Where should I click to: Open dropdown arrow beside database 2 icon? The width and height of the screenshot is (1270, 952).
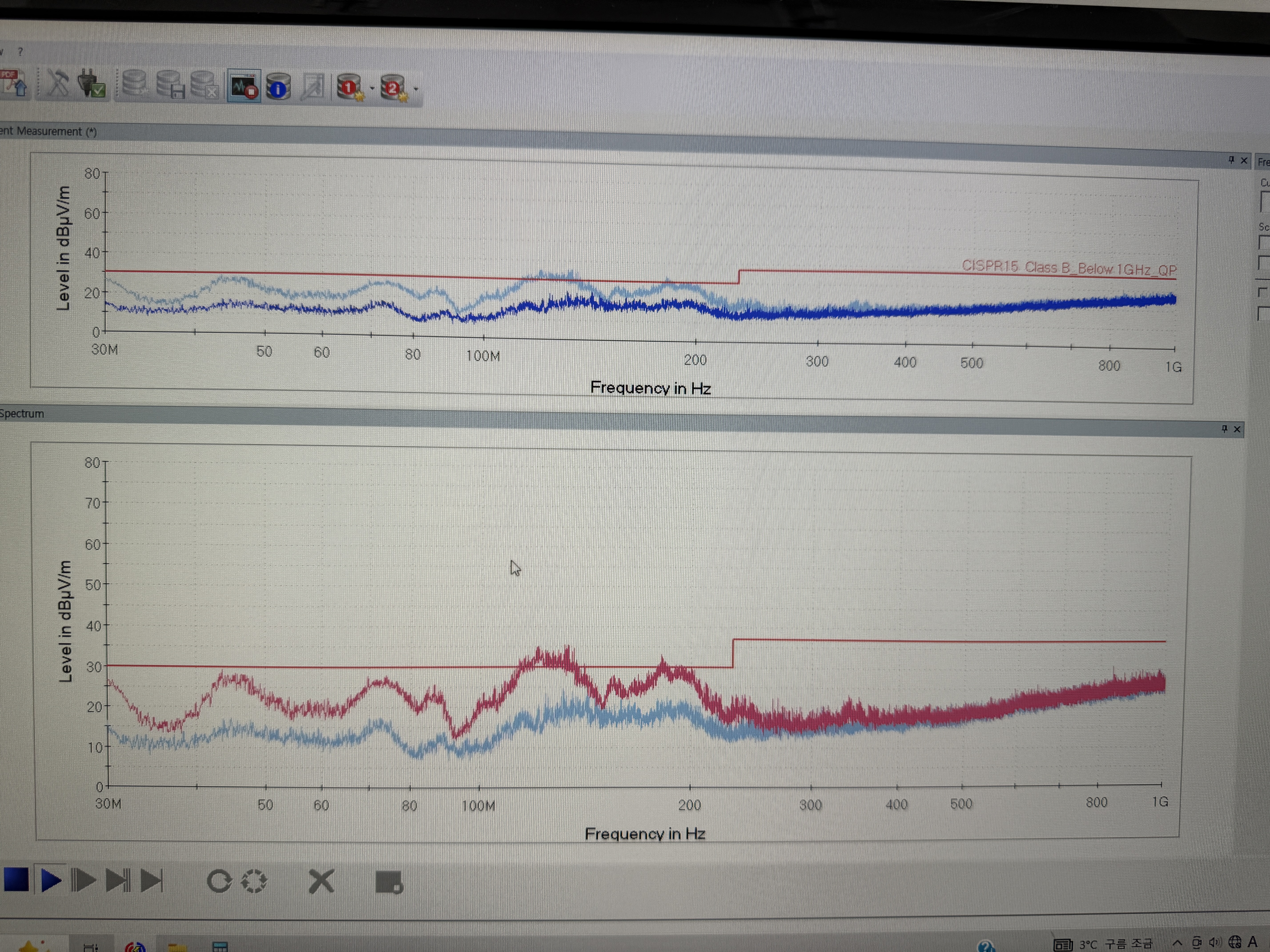[416, 89]
